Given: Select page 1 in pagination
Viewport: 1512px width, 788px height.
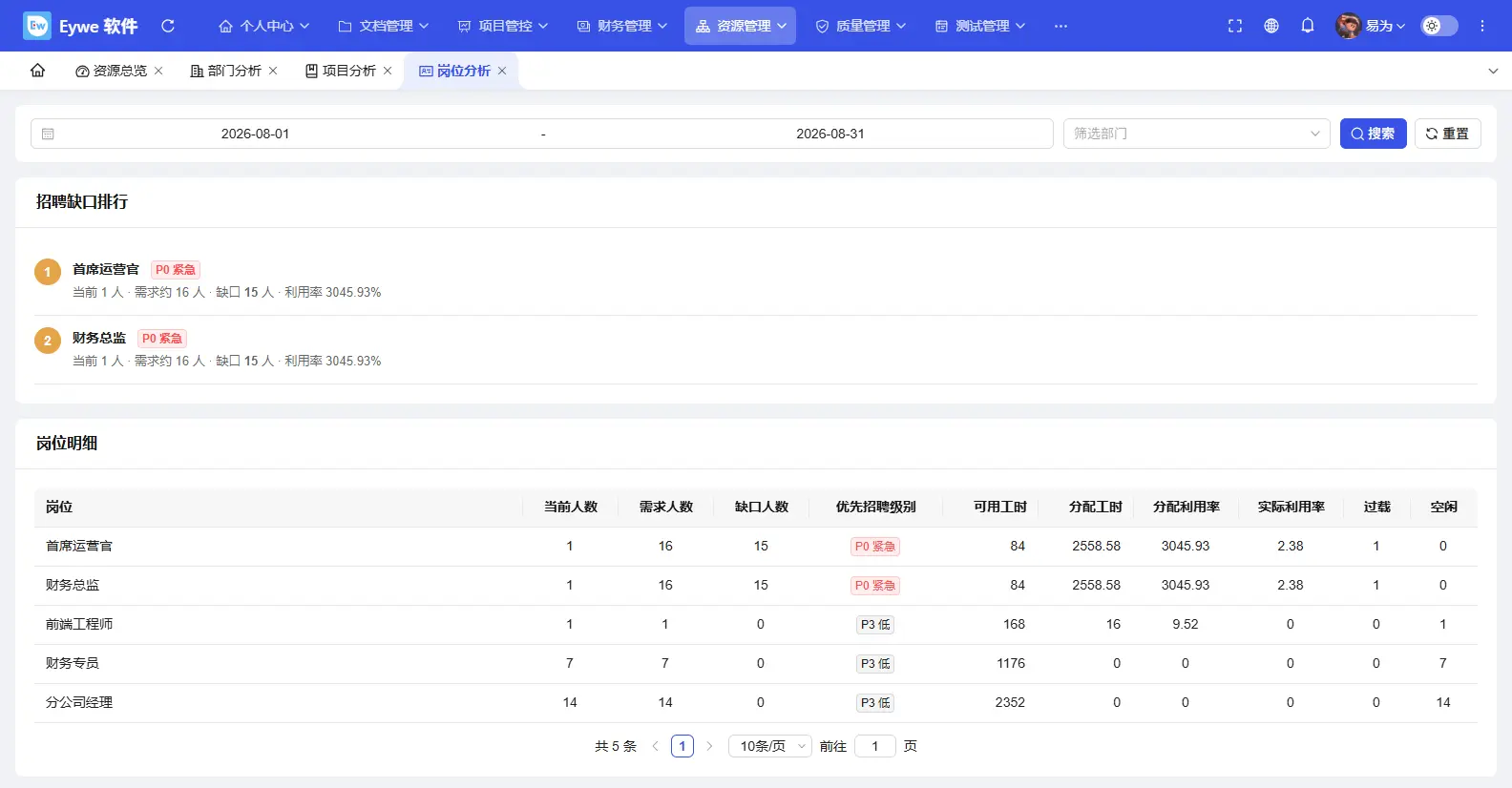Looking at the screenshot, I should [682, 746].
